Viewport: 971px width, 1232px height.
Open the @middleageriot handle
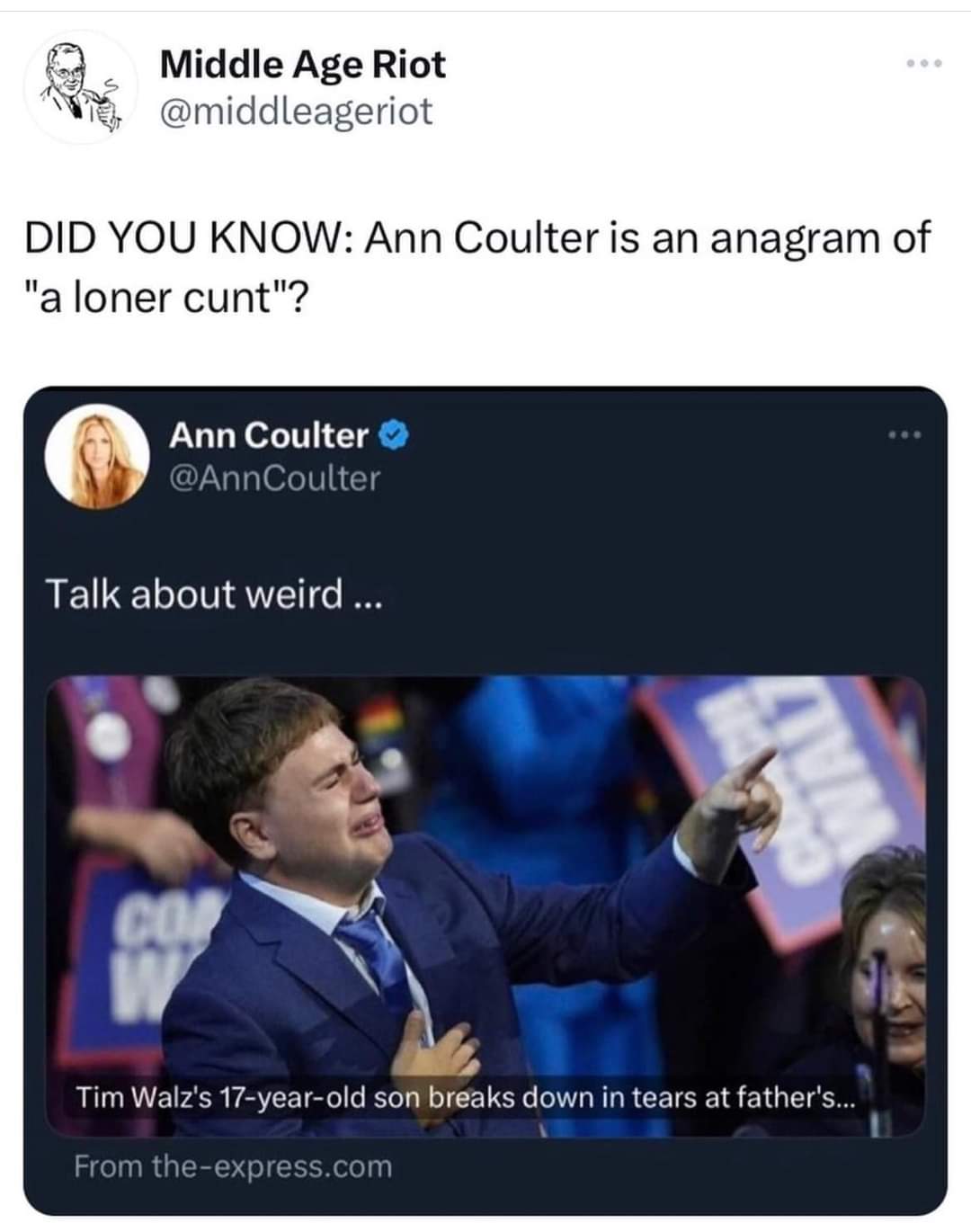pyautogui.click(x=296, y=111)
